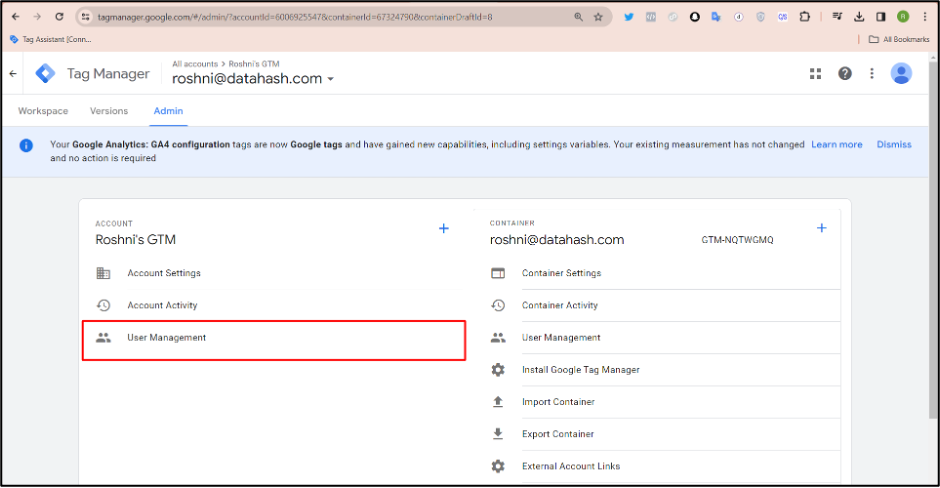Click container User Management people icon
Screen dimensions: 940x488
pyautogui.click(x=498, y=338)
